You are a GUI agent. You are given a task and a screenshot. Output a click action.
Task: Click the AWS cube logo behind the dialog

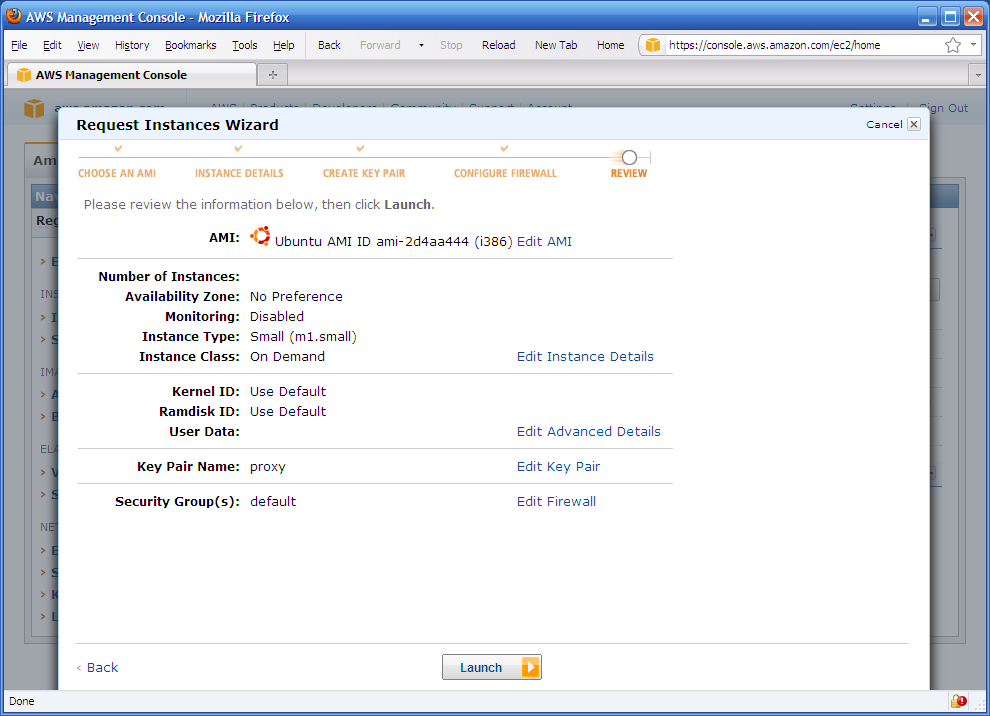click(x=34, y=108)
